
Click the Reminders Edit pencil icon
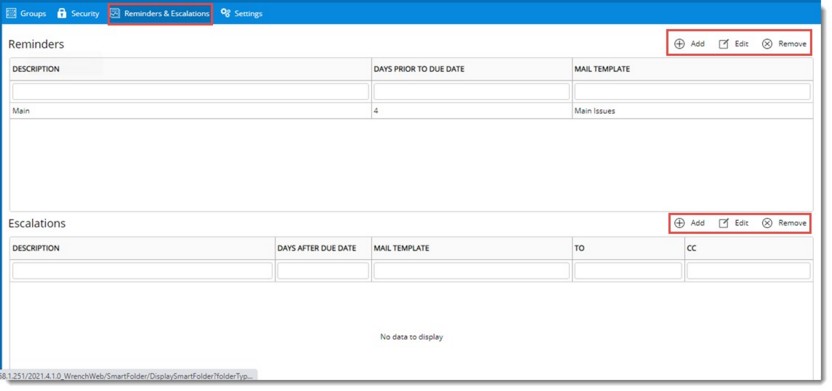coord(724,44)
